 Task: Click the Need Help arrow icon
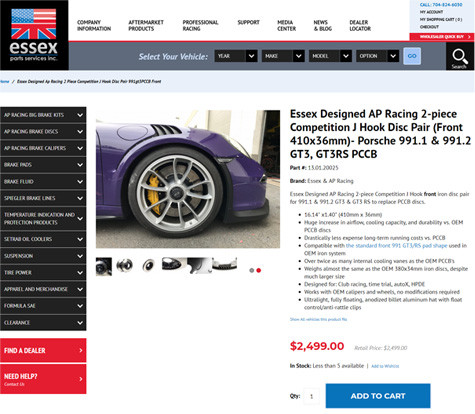pyautogui.click(x=81, y=379)
